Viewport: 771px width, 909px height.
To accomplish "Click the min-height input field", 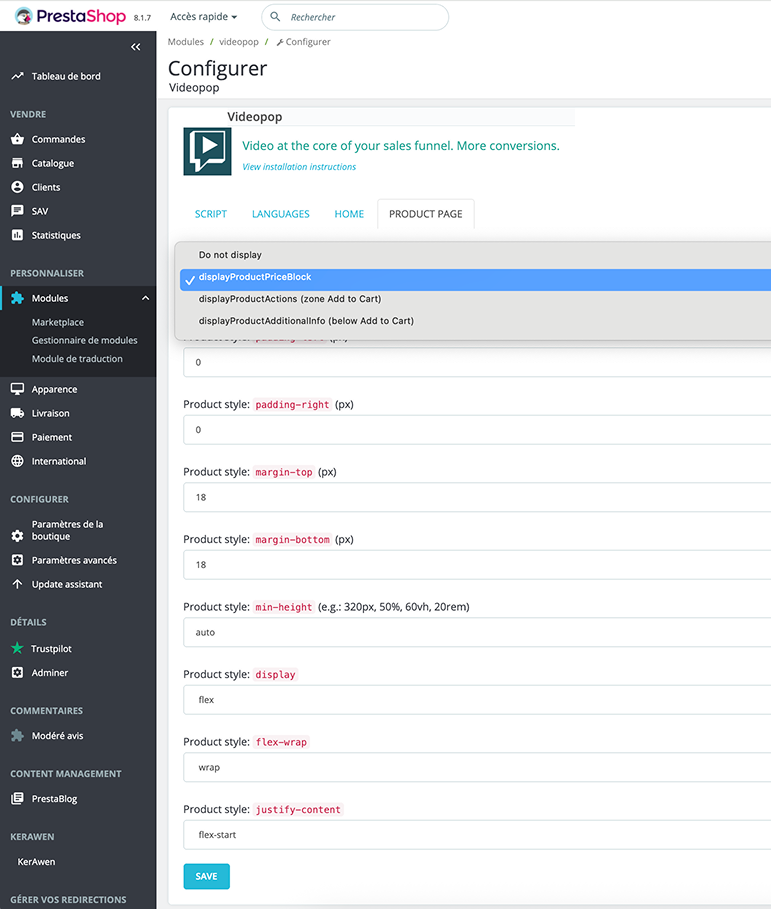I will pos(477,632).
